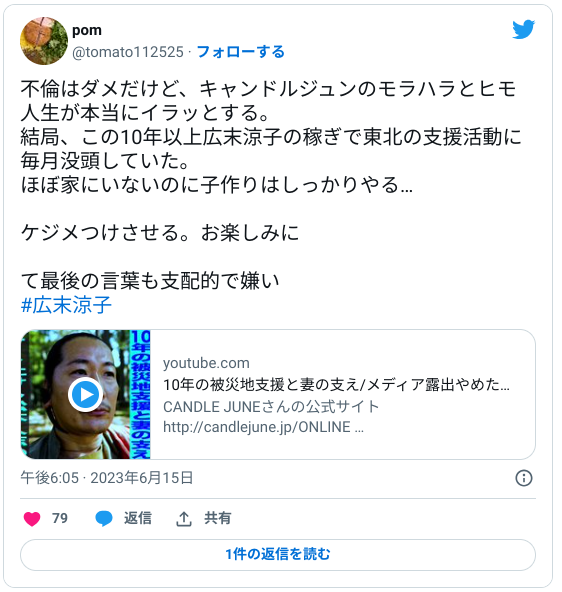Click the share upload arrow icon
This screenshot has height=592, width=562.
(x=184, y=519)
